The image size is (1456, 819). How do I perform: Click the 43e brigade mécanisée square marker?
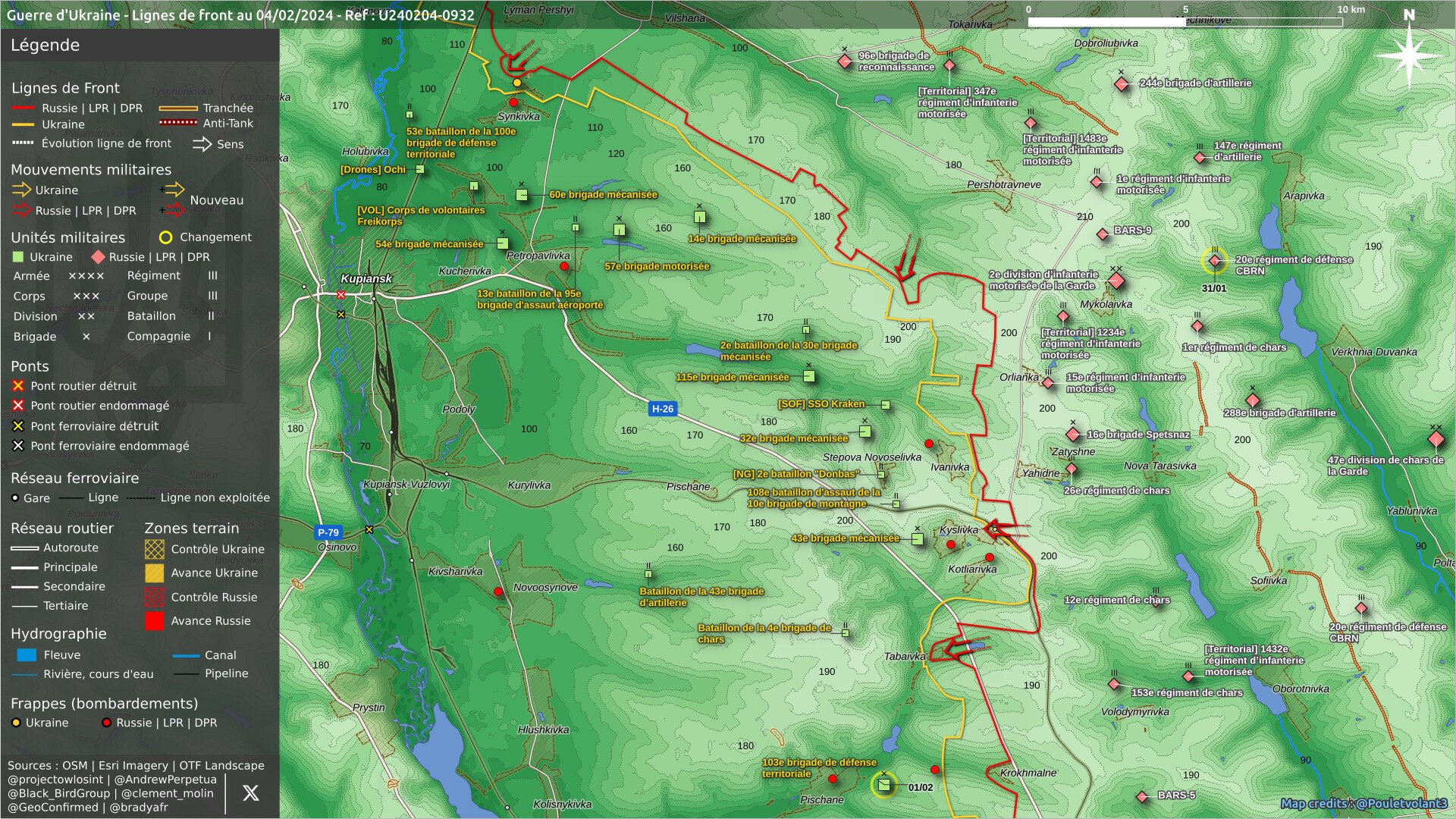(x=917, y=539)
